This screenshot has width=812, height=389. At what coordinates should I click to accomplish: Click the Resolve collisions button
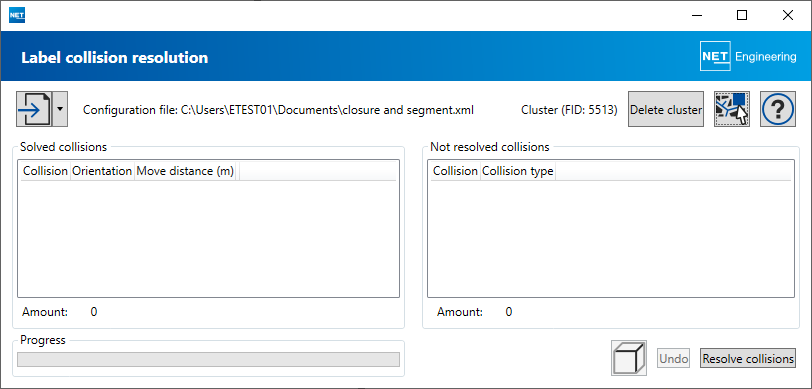pos(748,358)
